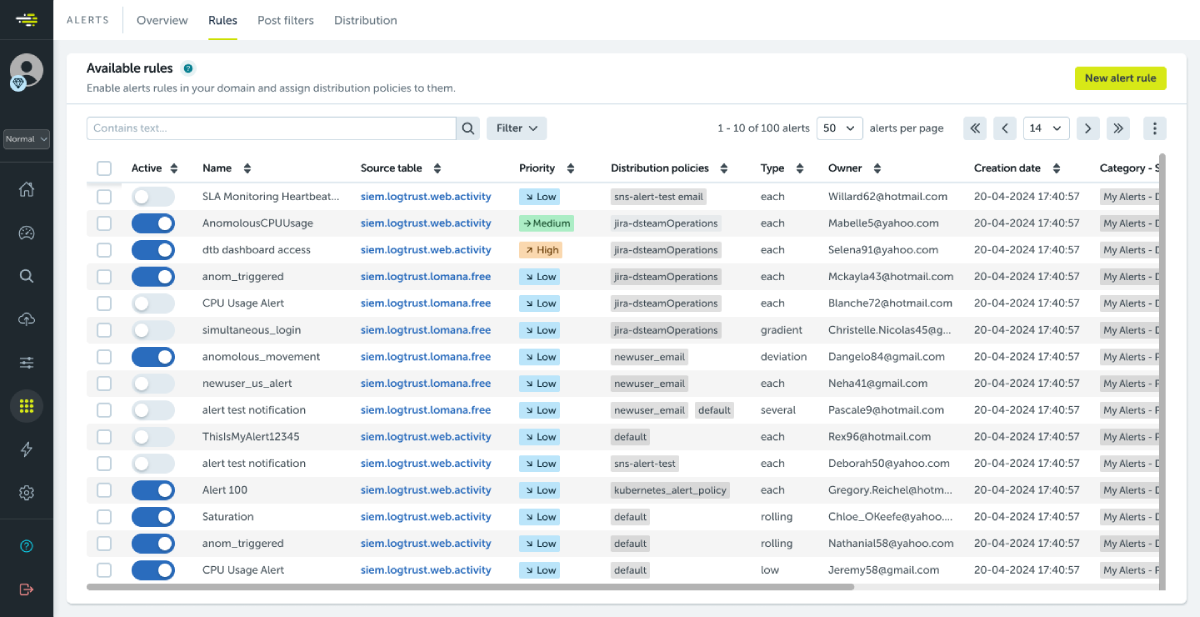Open the Distribution tab
Image resolution: width=1200 pixels, height=617 pixels.
[365, 20]
